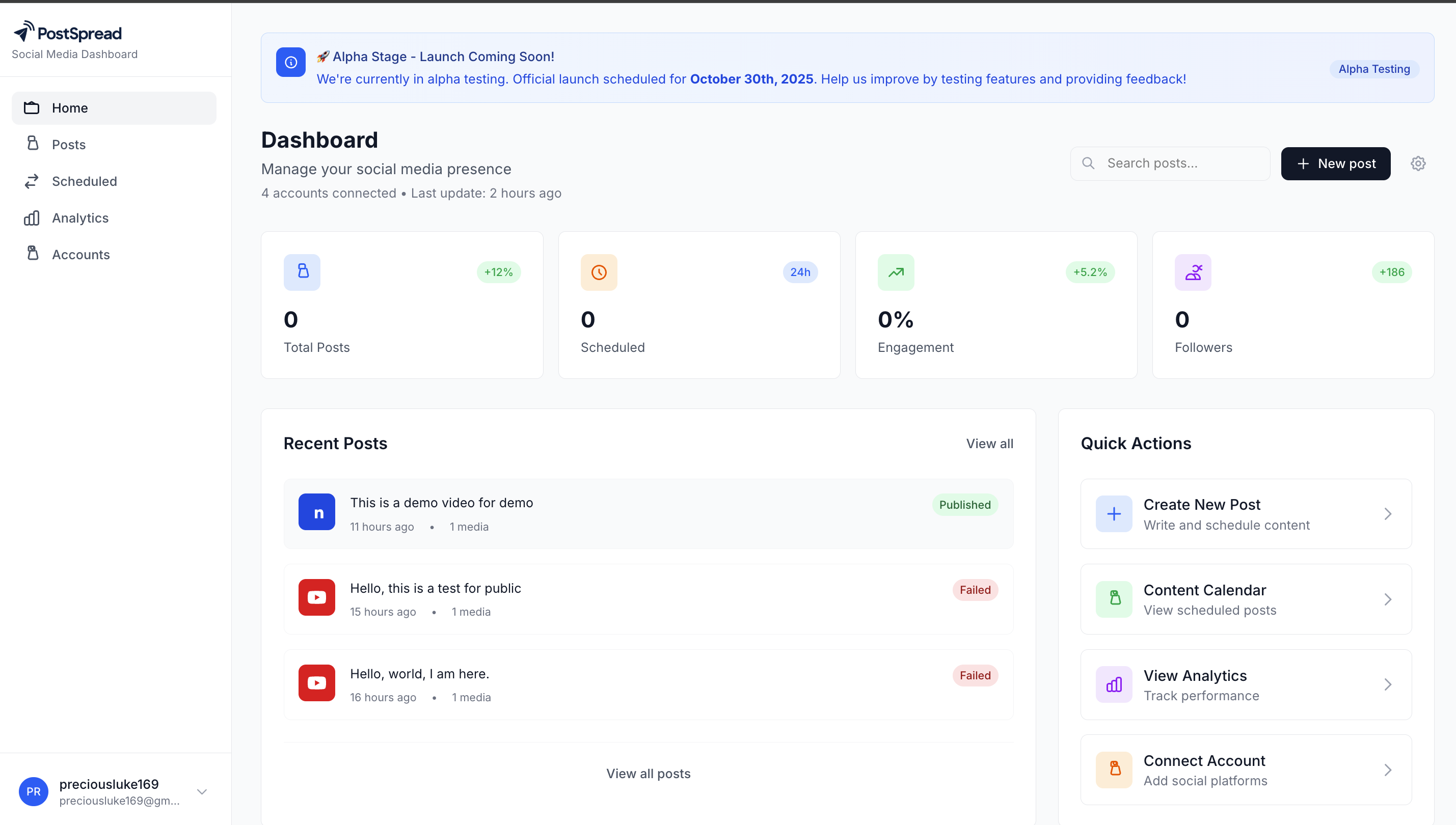Open Analytics from the sidebar menu
The height and width of the screenshot is (825, 1456).
(80, 218)
